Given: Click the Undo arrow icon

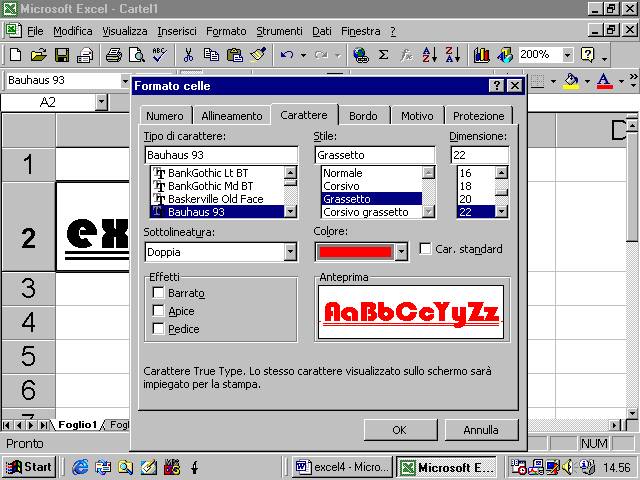Looking at the screenshot, I should coord(287,55).
